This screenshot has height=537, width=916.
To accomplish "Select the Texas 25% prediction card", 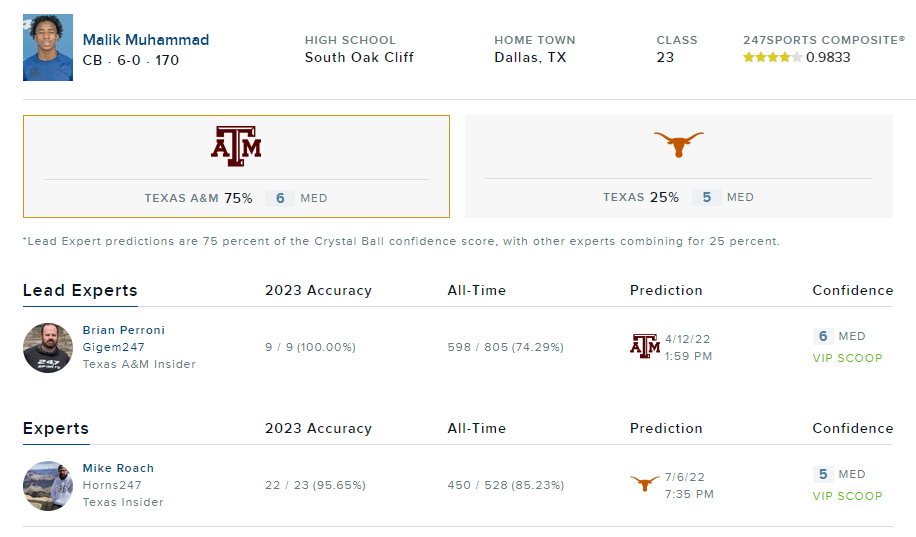I will click(x=679, y=167).
